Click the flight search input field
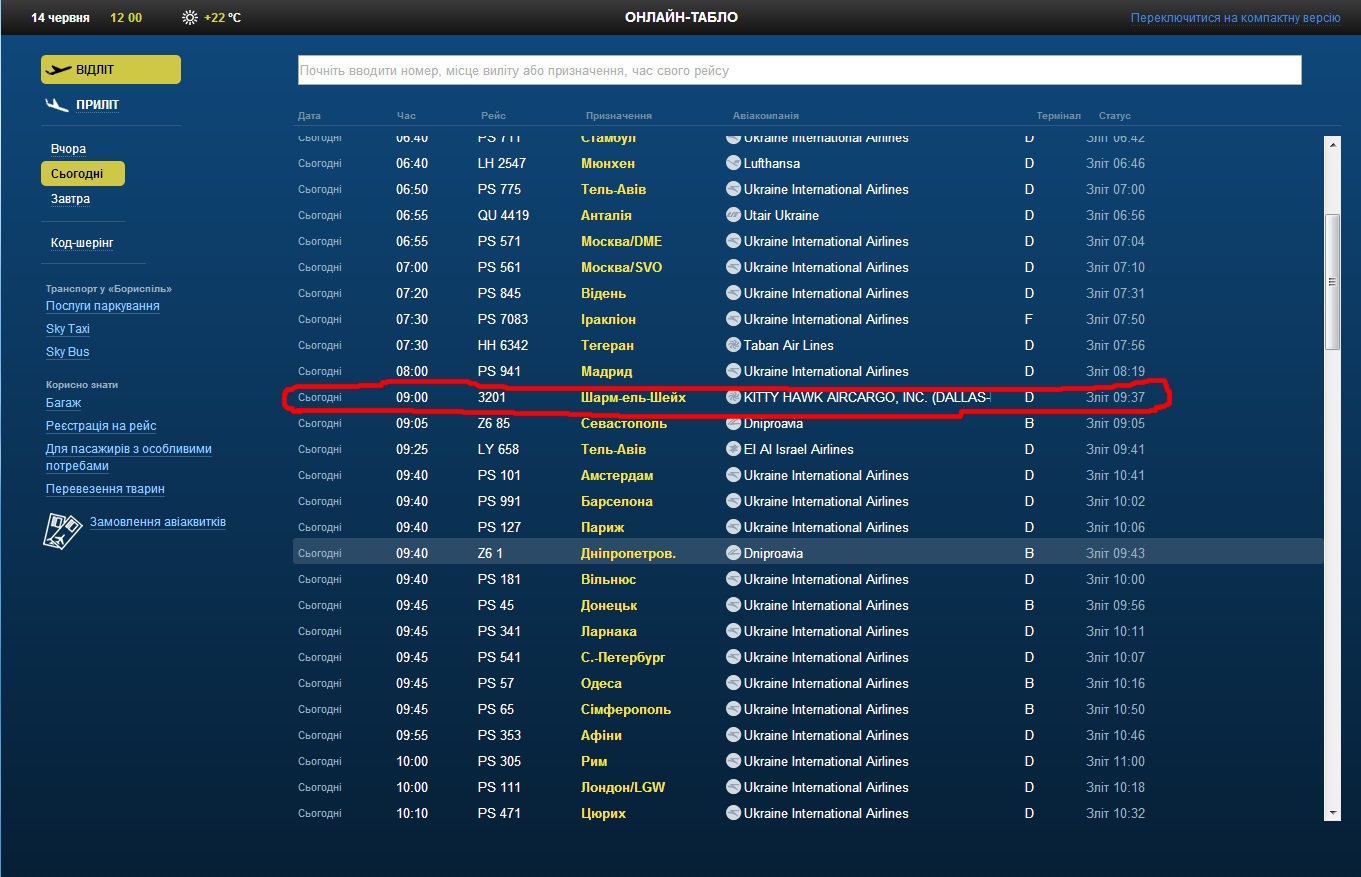This screenshot has width=1361, height=877. click(799, 70)
